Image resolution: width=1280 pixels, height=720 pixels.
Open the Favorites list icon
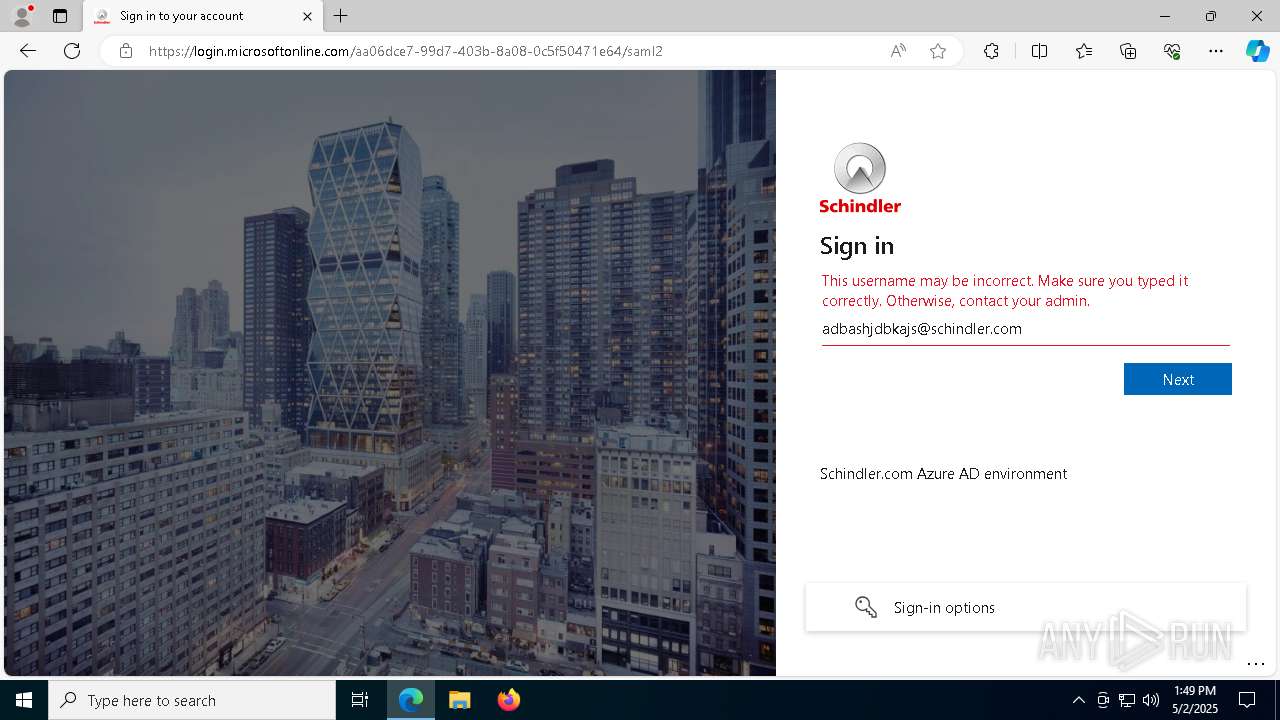(1084, 51)
